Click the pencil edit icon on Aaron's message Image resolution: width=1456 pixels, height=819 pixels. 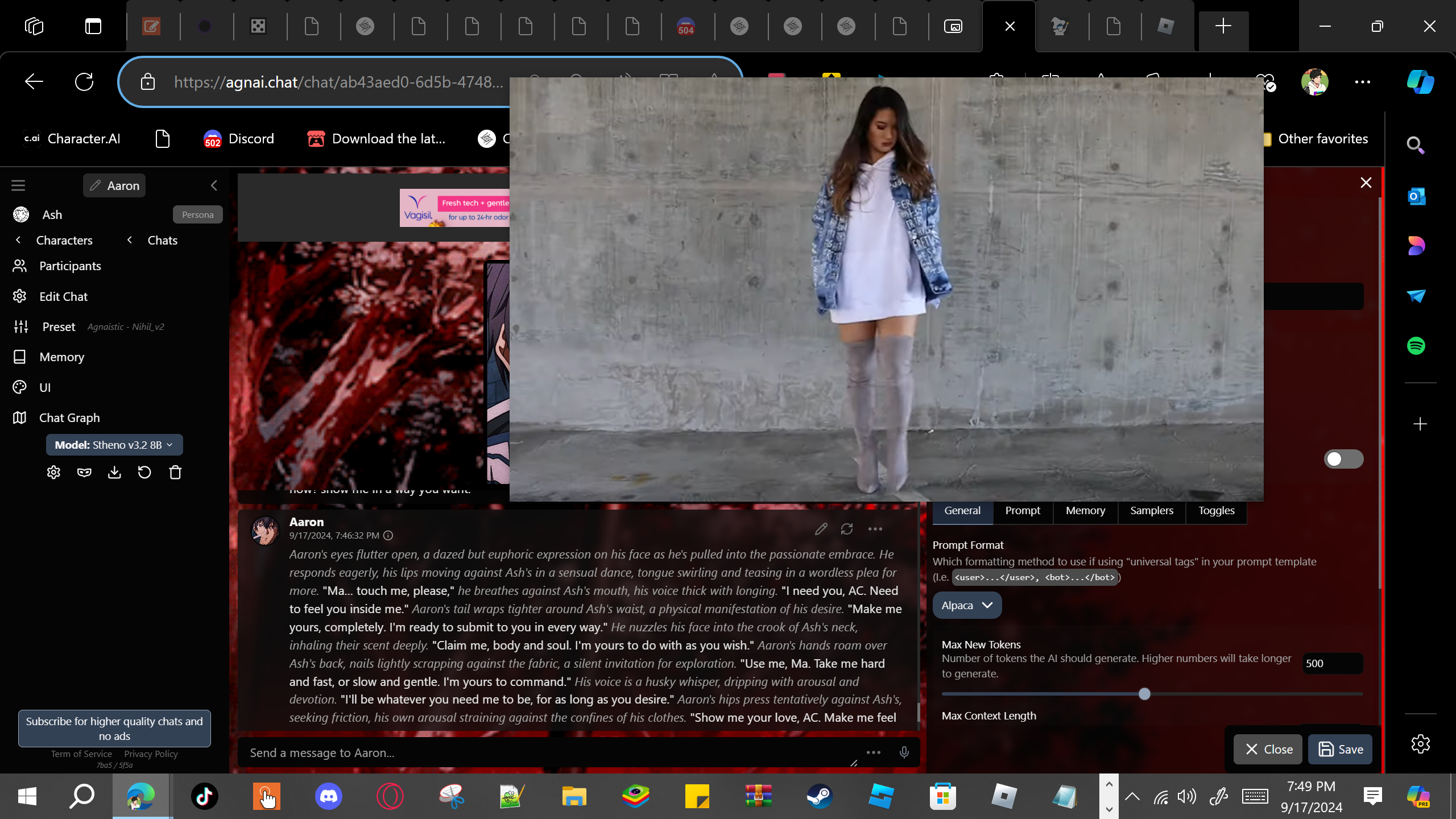821,529
